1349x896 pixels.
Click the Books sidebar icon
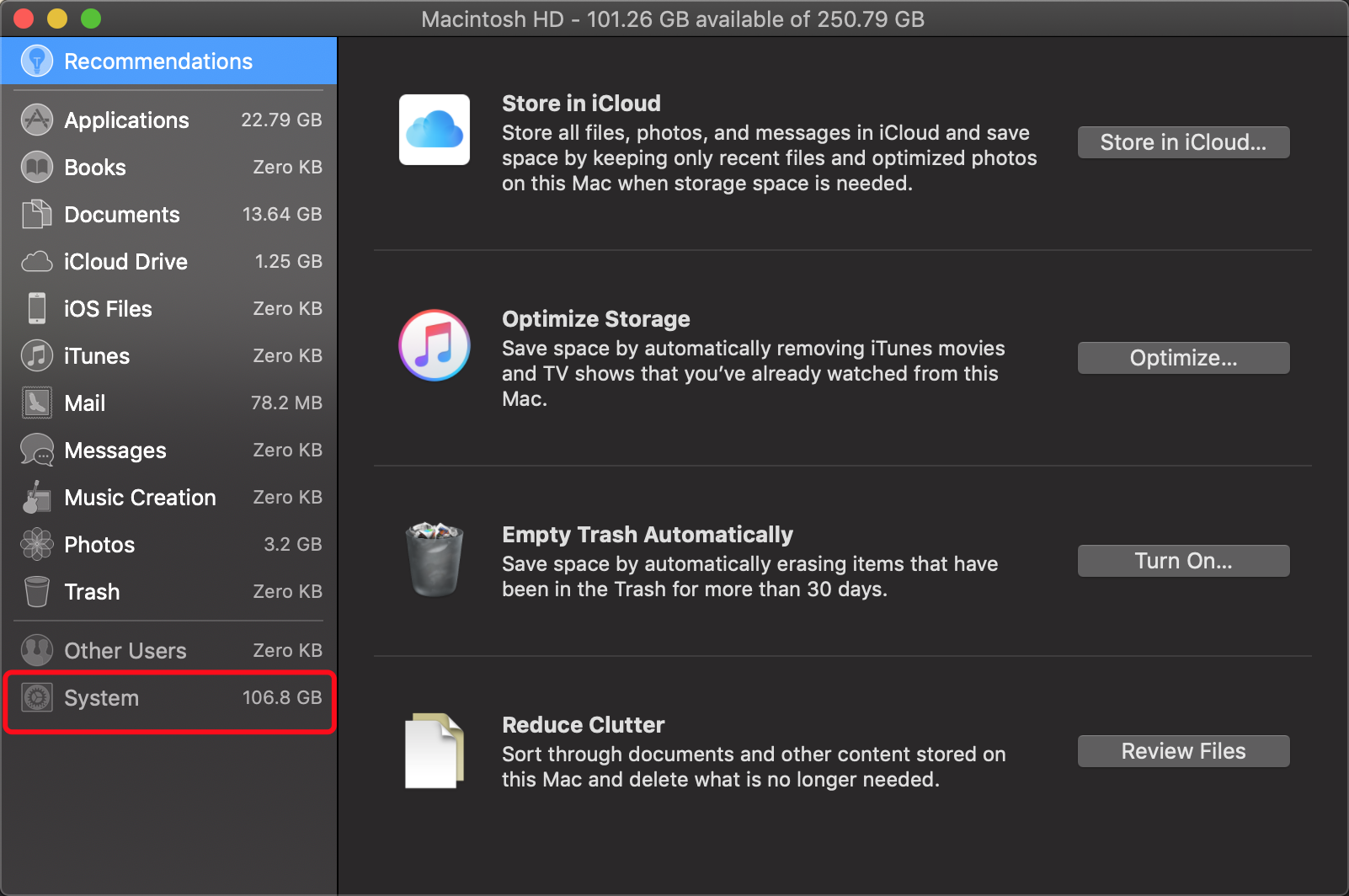coord(37,167)
